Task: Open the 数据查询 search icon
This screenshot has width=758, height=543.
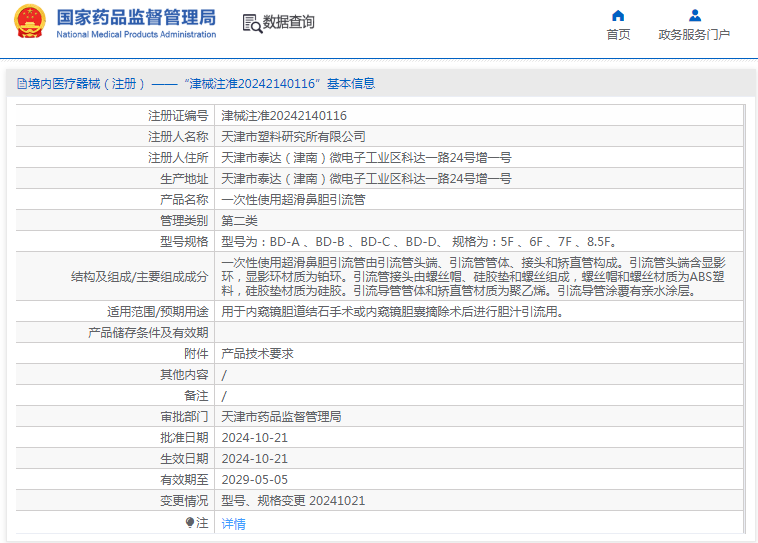Action: (252, 23)
